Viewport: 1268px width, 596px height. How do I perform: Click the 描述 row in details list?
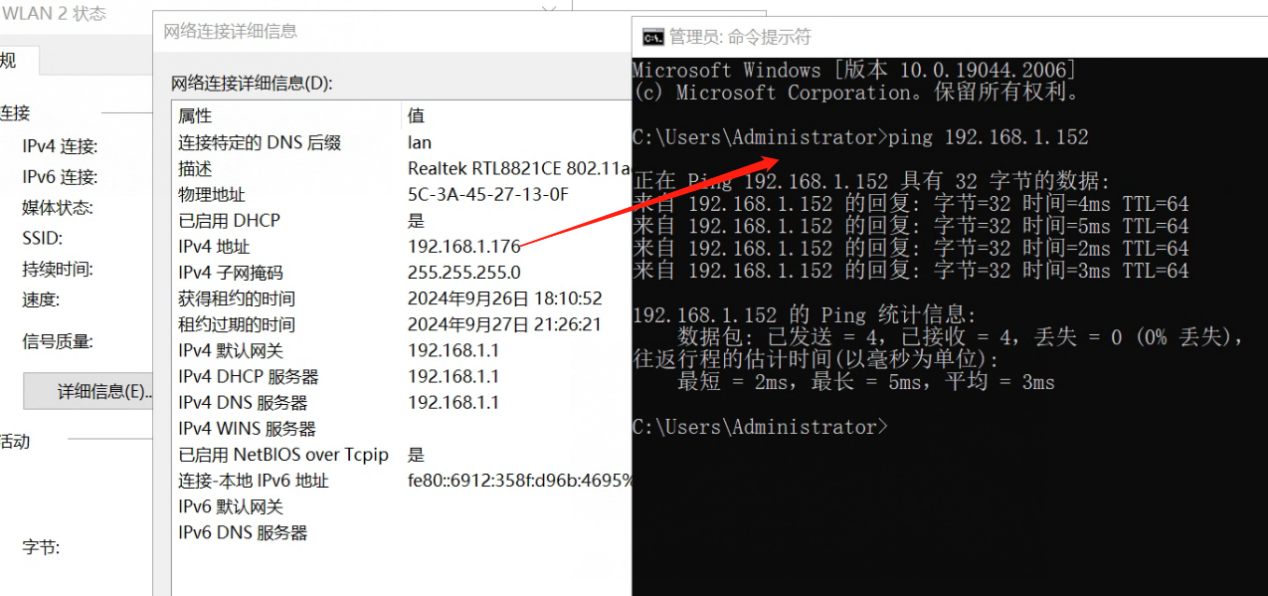click(195, 168)
